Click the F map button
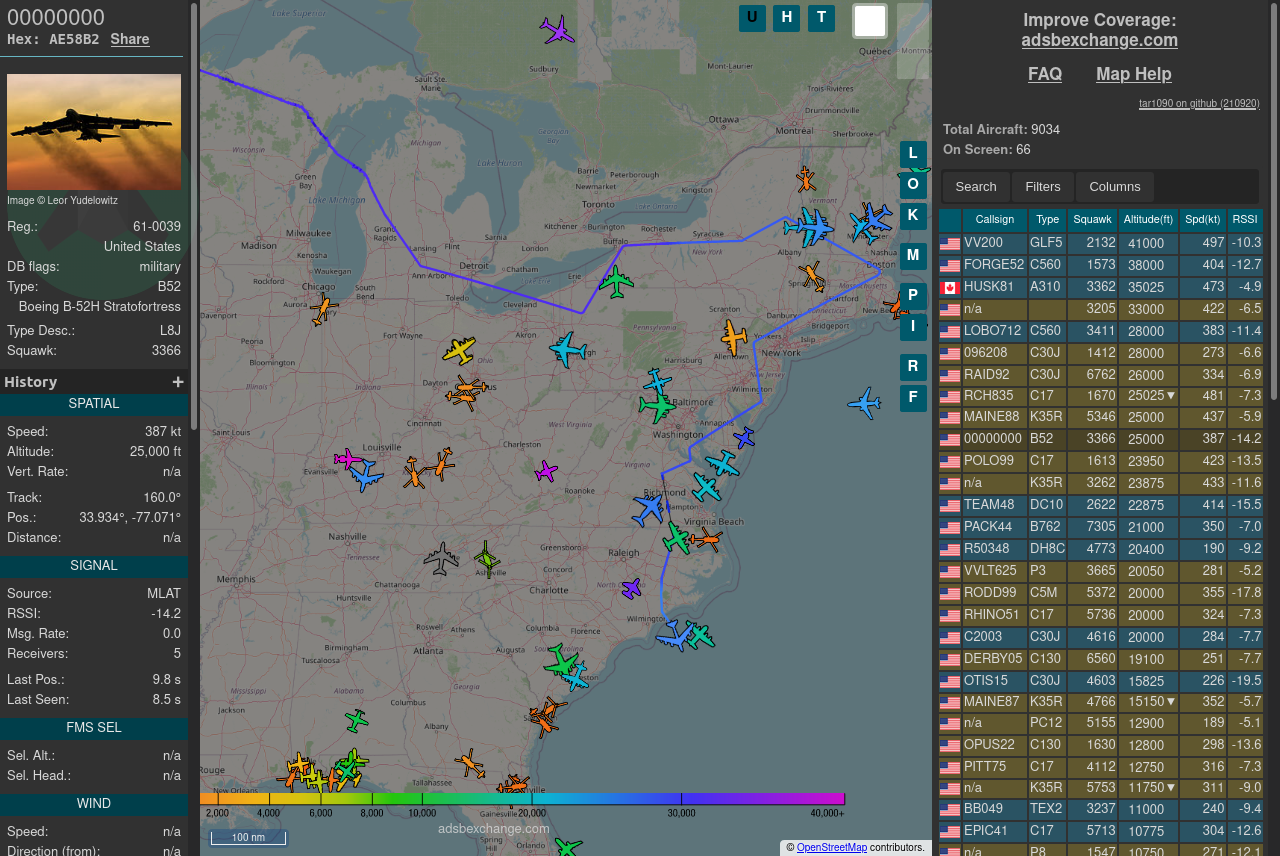The image size is (1280, 856). tap(913, 398)
